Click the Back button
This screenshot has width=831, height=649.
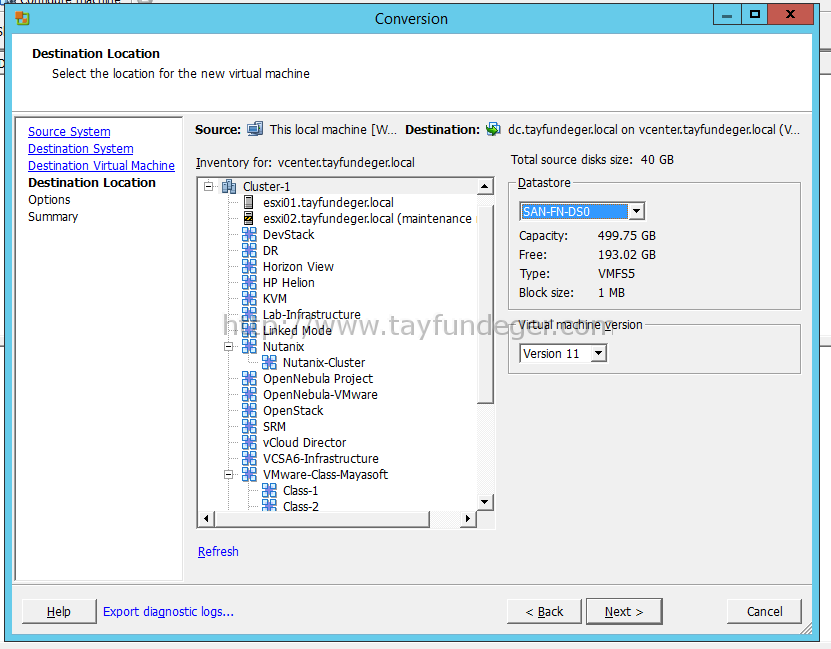click(544, 611)
